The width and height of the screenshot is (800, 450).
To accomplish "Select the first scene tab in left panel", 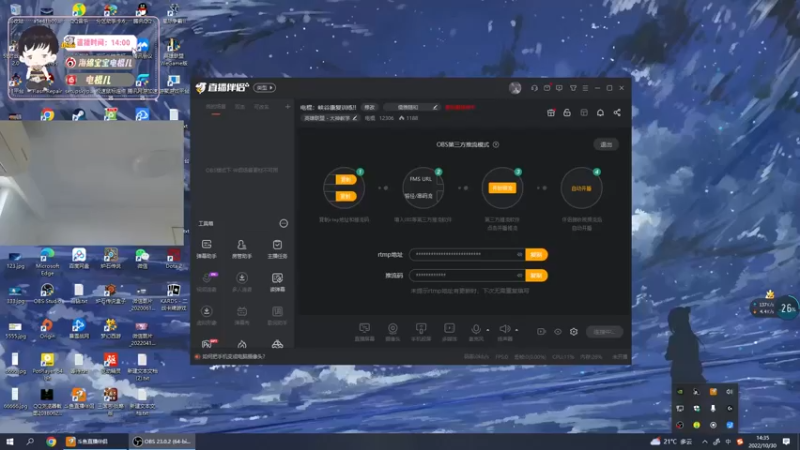I will pyautogui.click(x=216, y=107).
